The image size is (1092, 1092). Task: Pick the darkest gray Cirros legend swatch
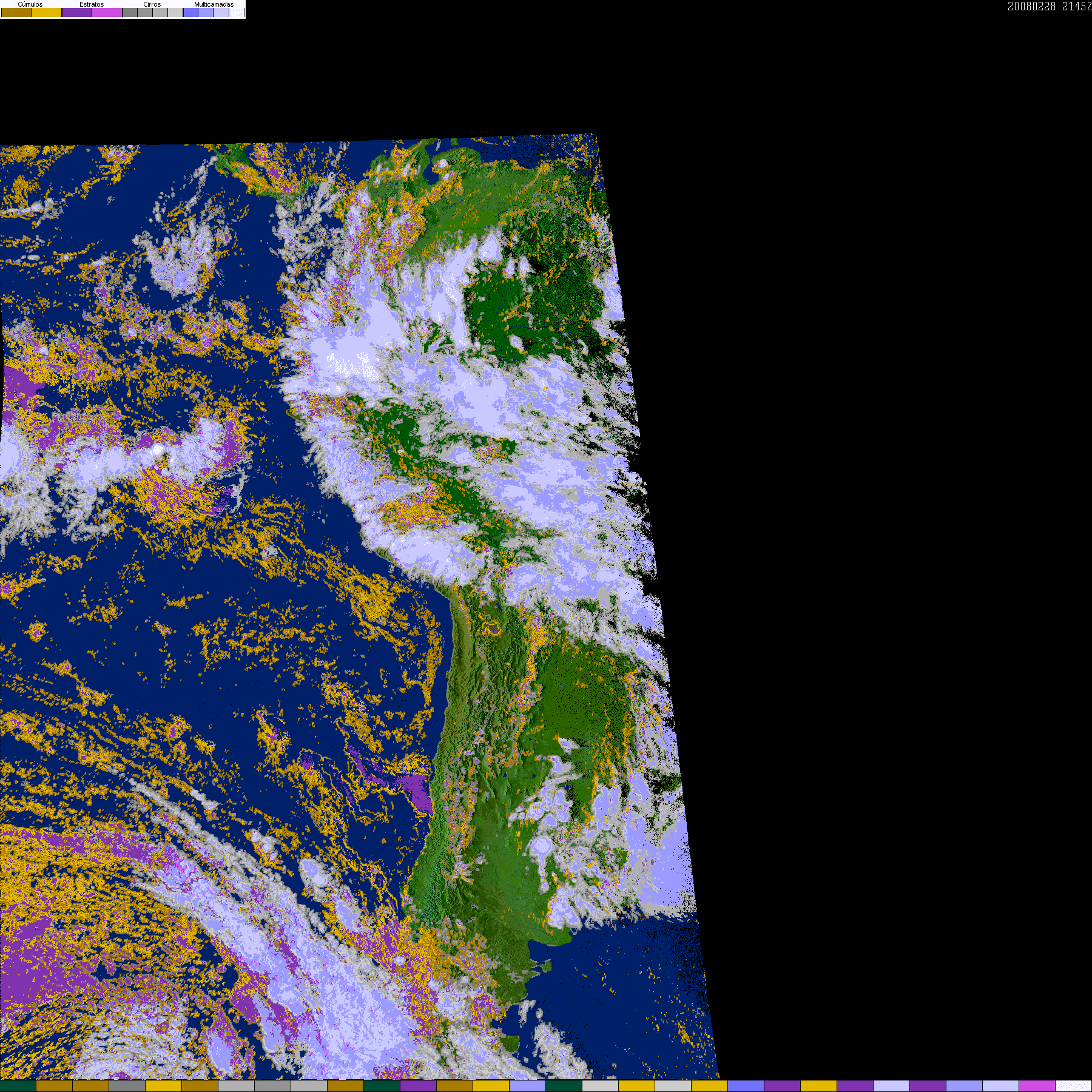pyautogui.click(x=130, y=12)
